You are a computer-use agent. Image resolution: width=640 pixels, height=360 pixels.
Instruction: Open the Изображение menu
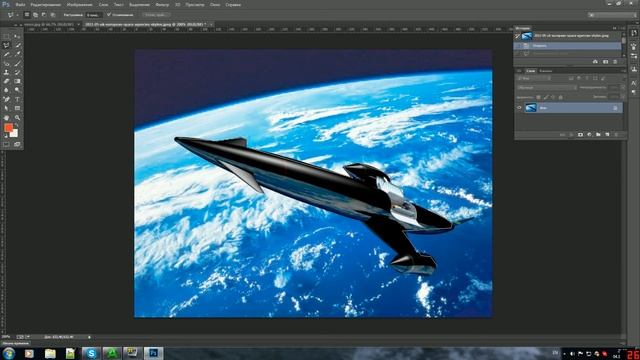coord(80,5)
